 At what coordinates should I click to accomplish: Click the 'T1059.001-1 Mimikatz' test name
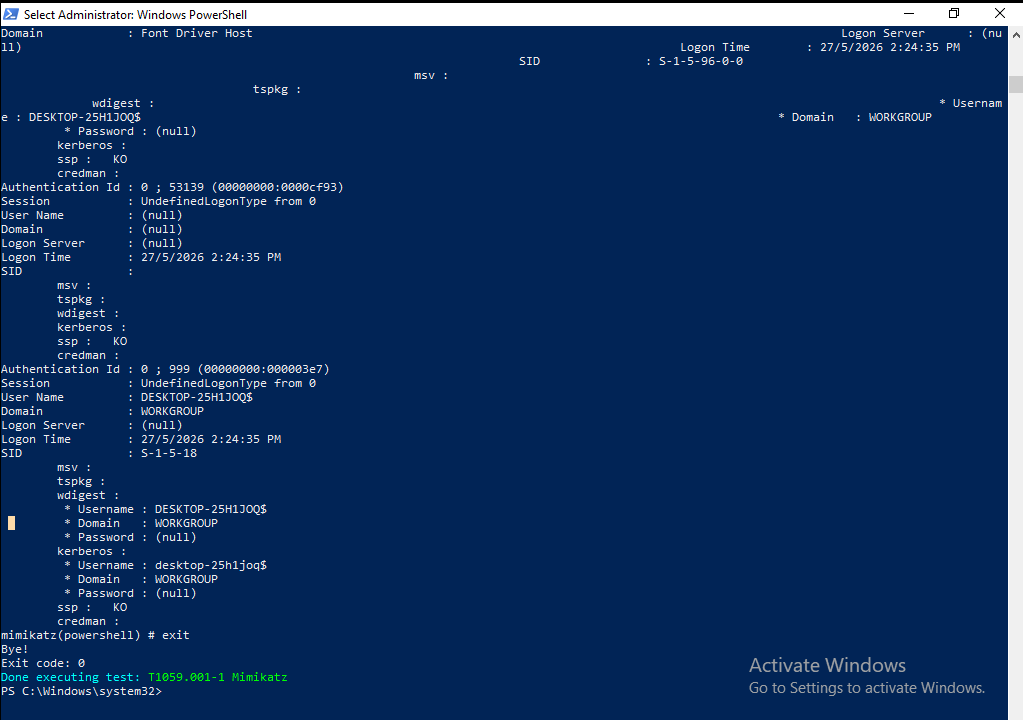coord(217,677)
